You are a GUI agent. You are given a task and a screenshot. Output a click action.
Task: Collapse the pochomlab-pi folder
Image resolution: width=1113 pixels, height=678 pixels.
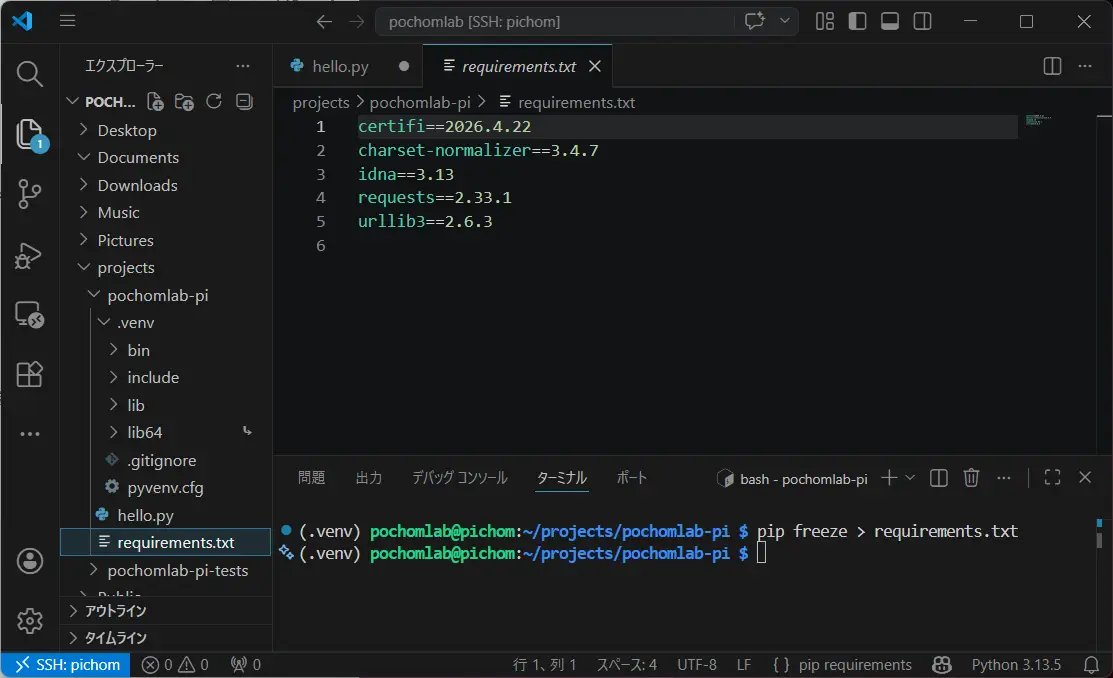(157, 295)
